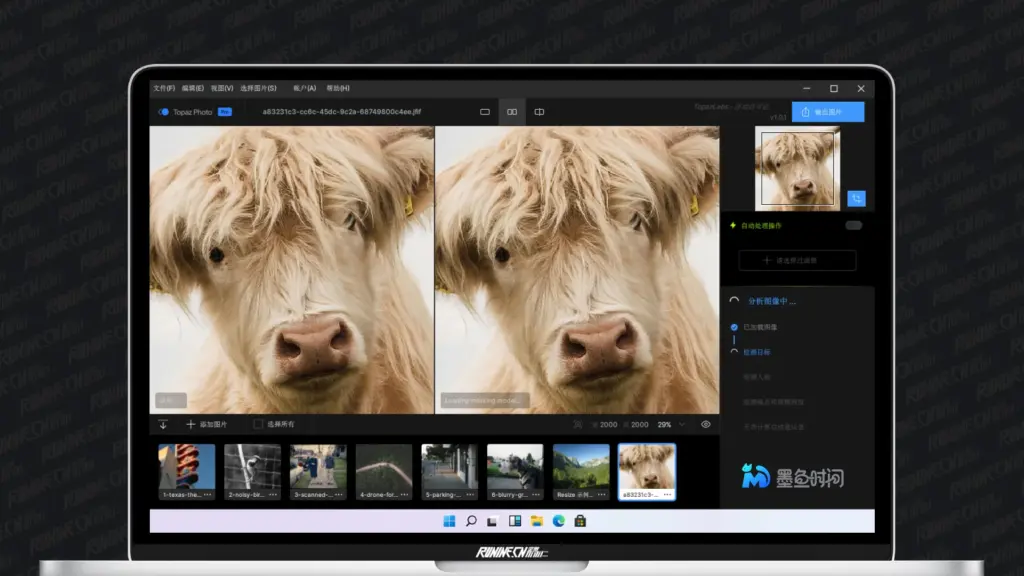Viewport: 1024px width, 576px height.
Task: Click the completed 已加载图像 checkmark
Action: pyautogui.click(x=735, y=327)
